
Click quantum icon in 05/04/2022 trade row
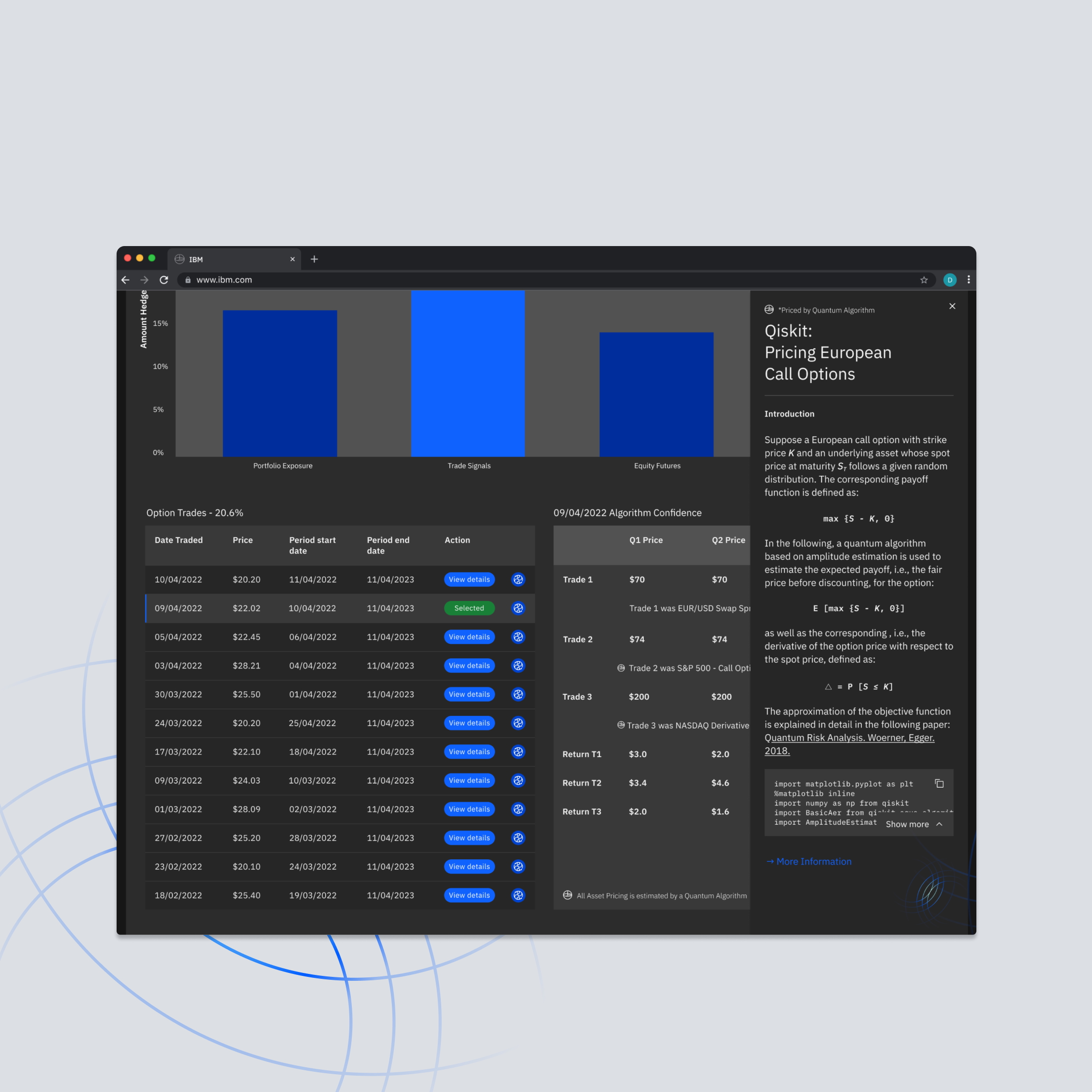tap(518, 637)
